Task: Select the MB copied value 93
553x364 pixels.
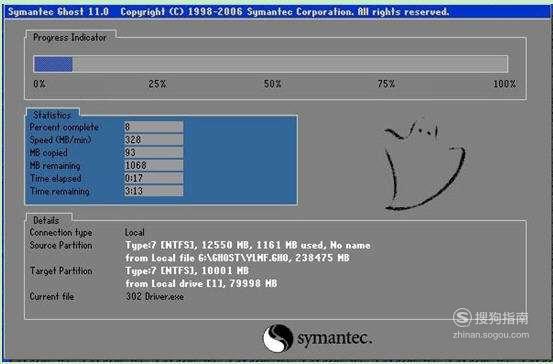Action: [153, 152]
